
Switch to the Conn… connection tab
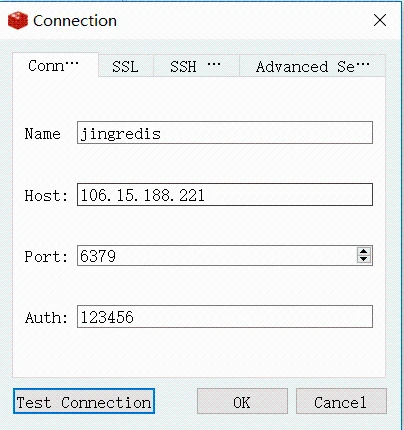(55, 65)
